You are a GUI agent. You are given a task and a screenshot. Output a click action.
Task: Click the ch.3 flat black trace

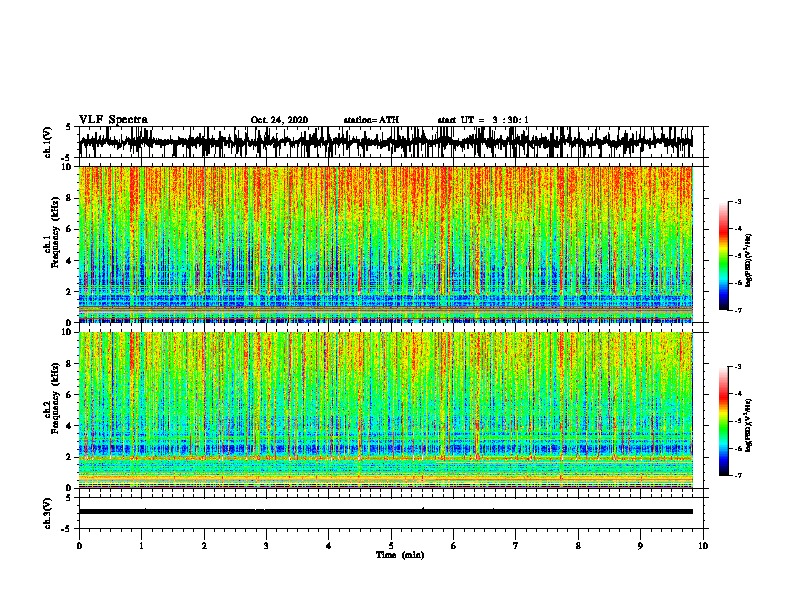385,511
